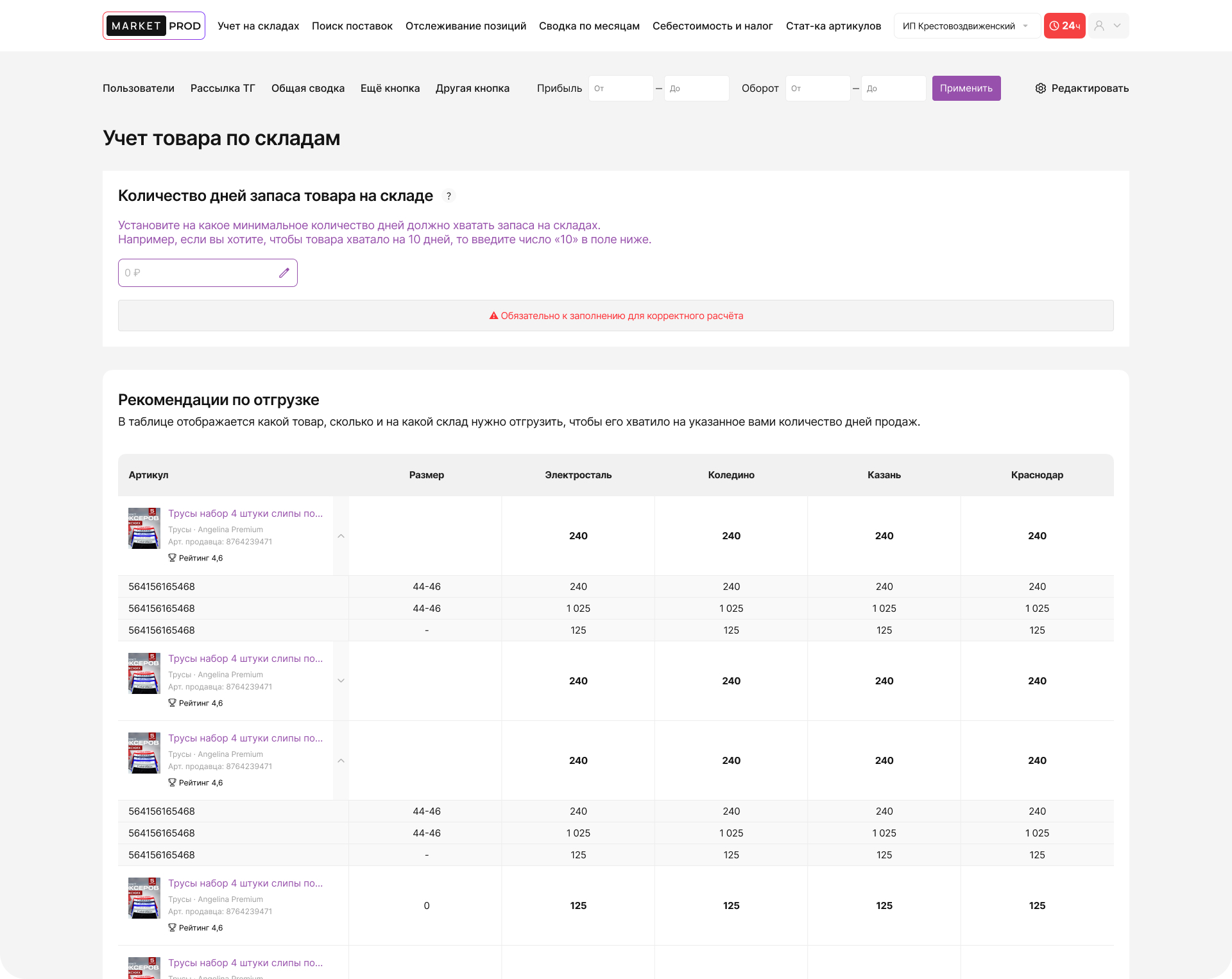1232x979 pixels.
Task: Click the Прибыль От input field
Action: pyautogui.click(x=620, y=89)
